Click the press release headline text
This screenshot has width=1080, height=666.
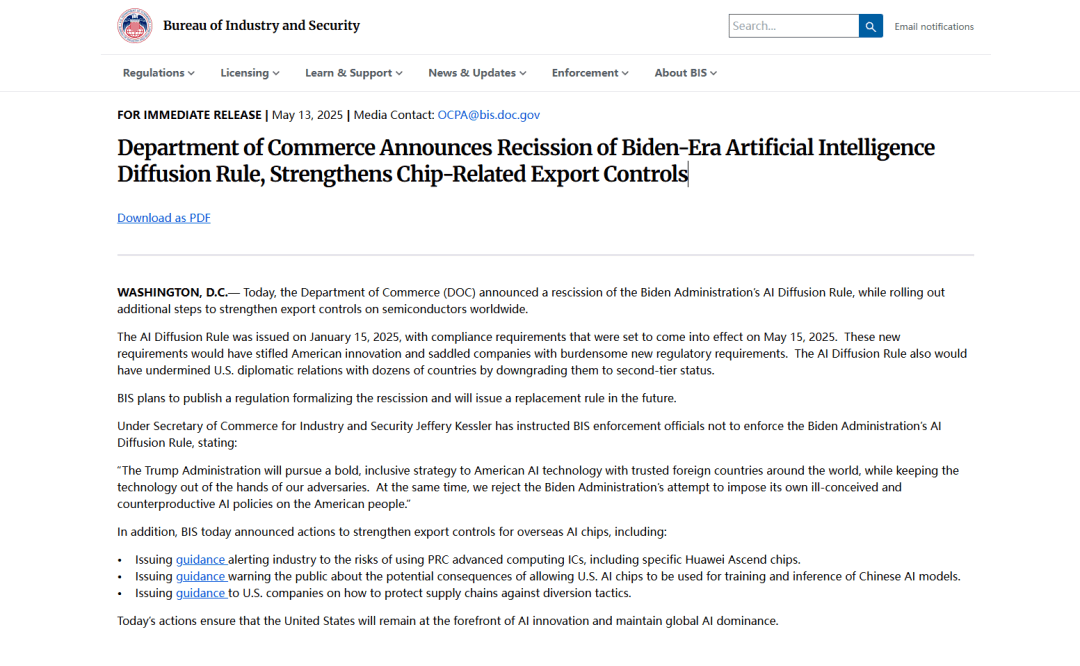525,161
